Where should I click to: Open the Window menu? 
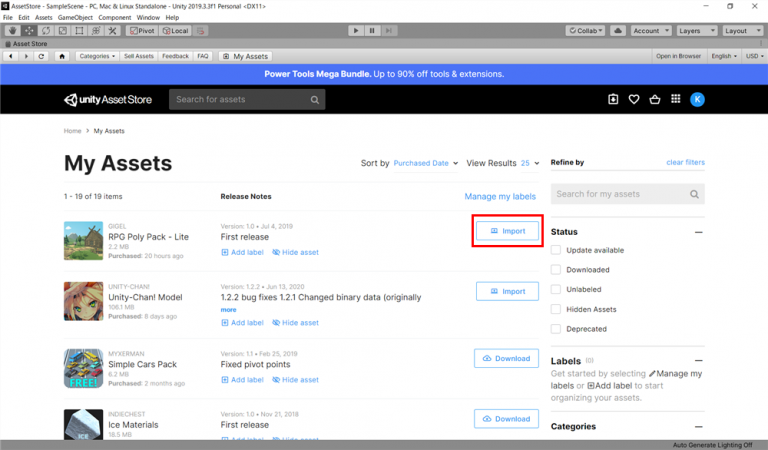coord(148,17)
